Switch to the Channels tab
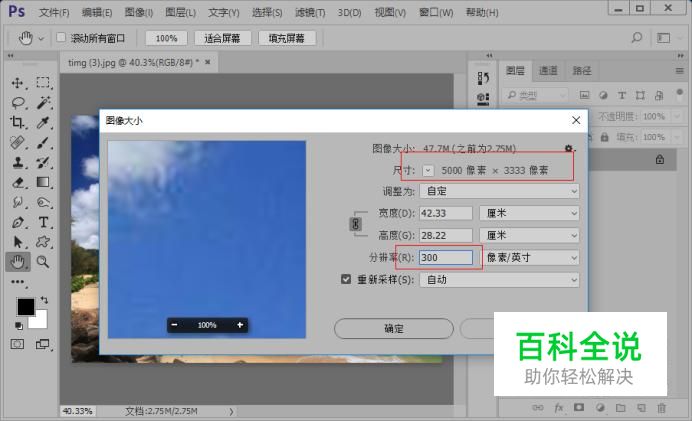The height and width of the screenshot is (421, 692). [x=548, y=71]
